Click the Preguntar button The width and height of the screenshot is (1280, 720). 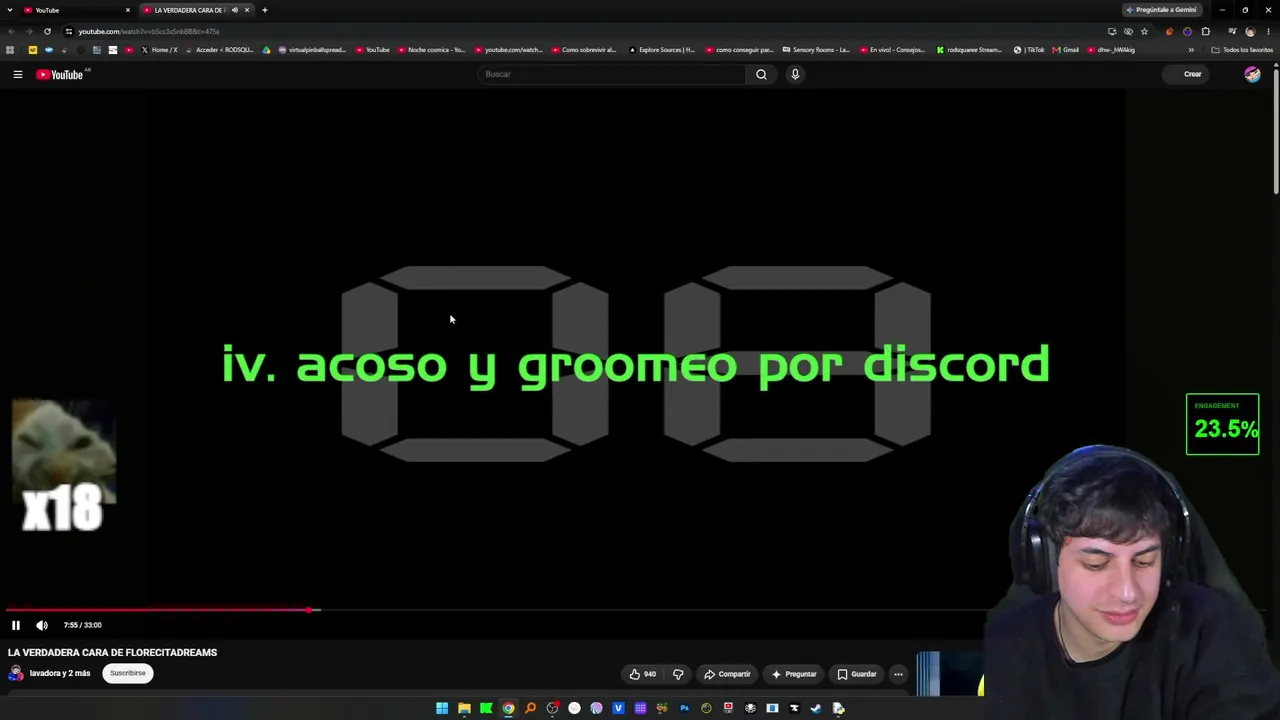794,674
